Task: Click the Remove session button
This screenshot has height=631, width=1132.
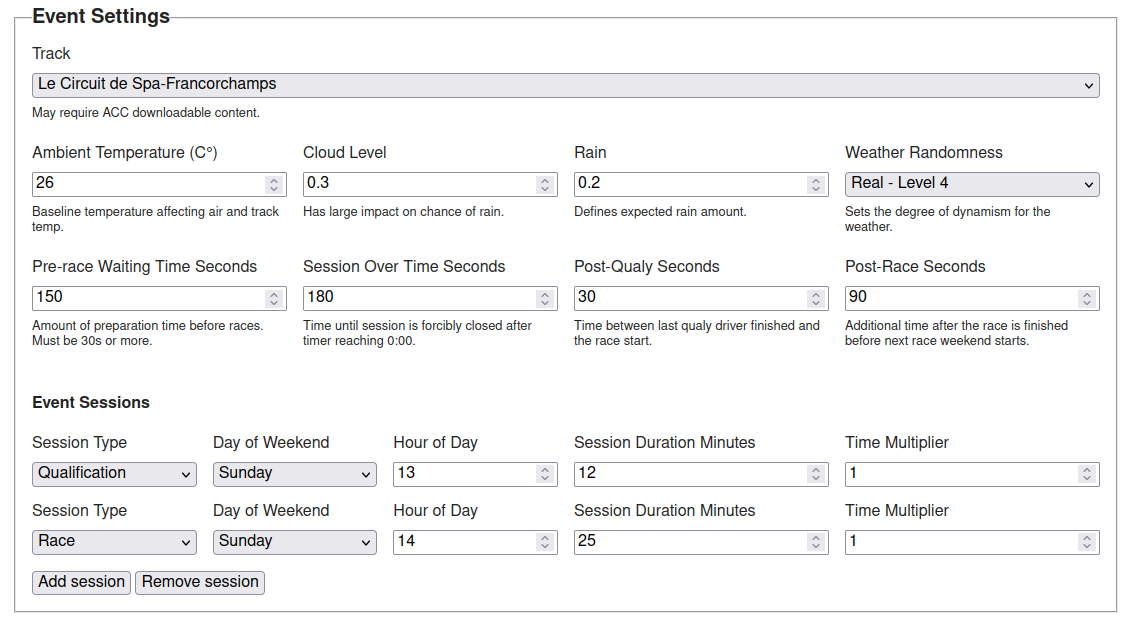Action: tap(200, 582)
